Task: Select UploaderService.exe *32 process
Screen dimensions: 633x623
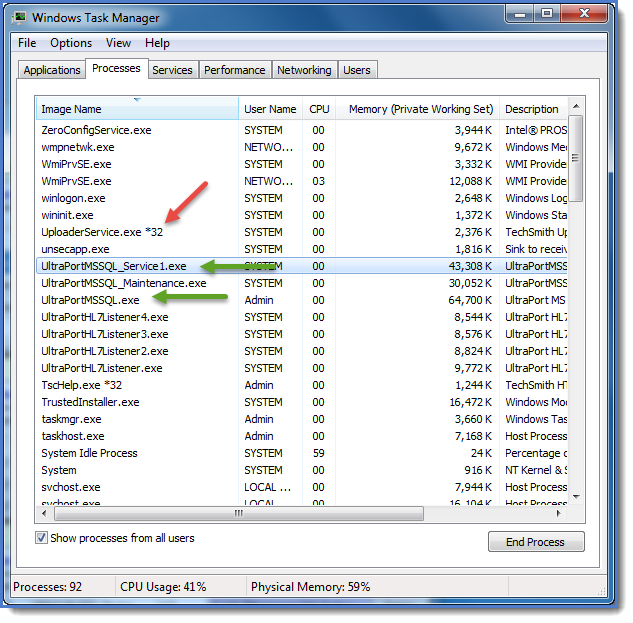Action: [302, 232]
